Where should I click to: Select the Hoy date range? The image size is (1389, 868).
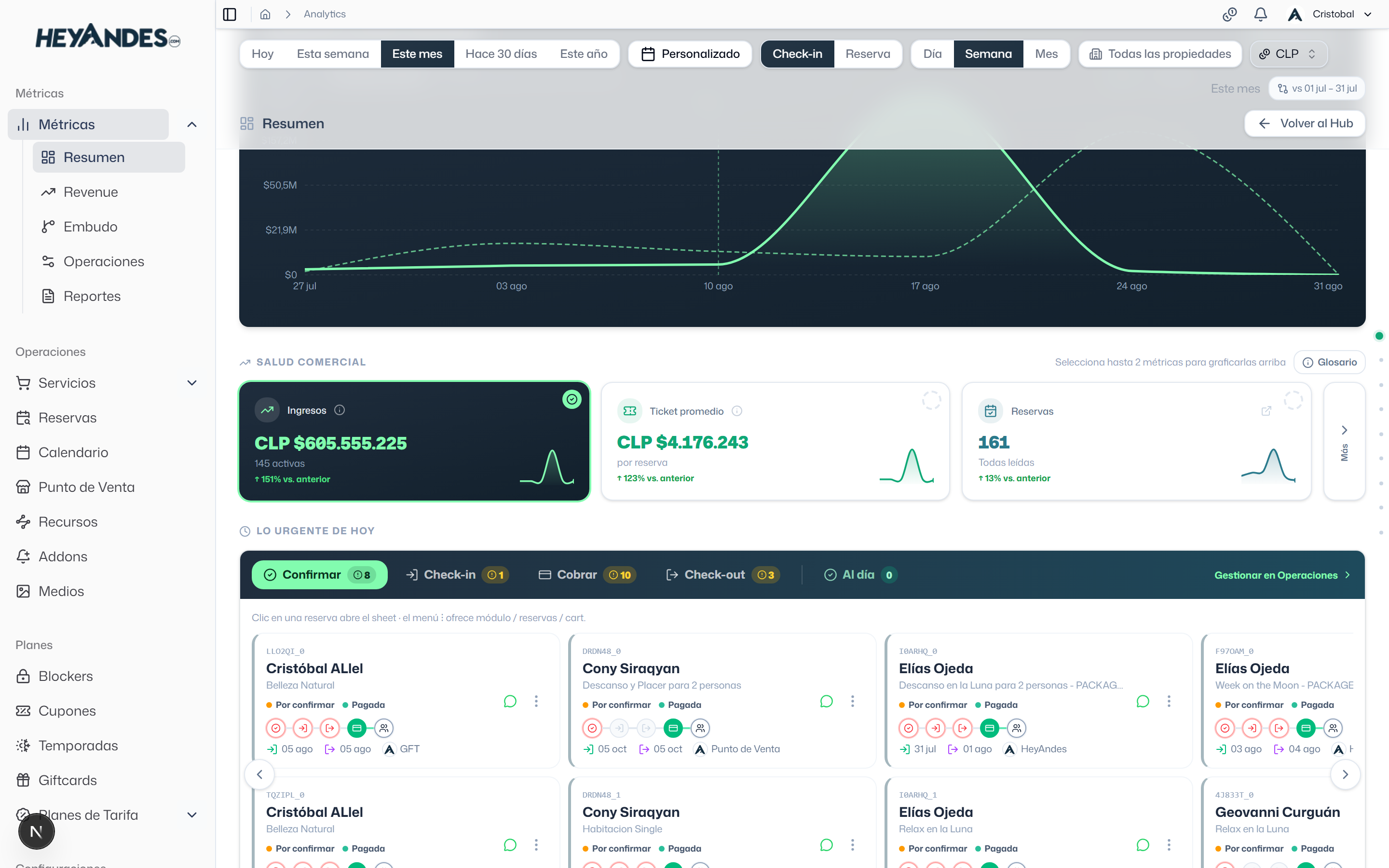point(262,54)
